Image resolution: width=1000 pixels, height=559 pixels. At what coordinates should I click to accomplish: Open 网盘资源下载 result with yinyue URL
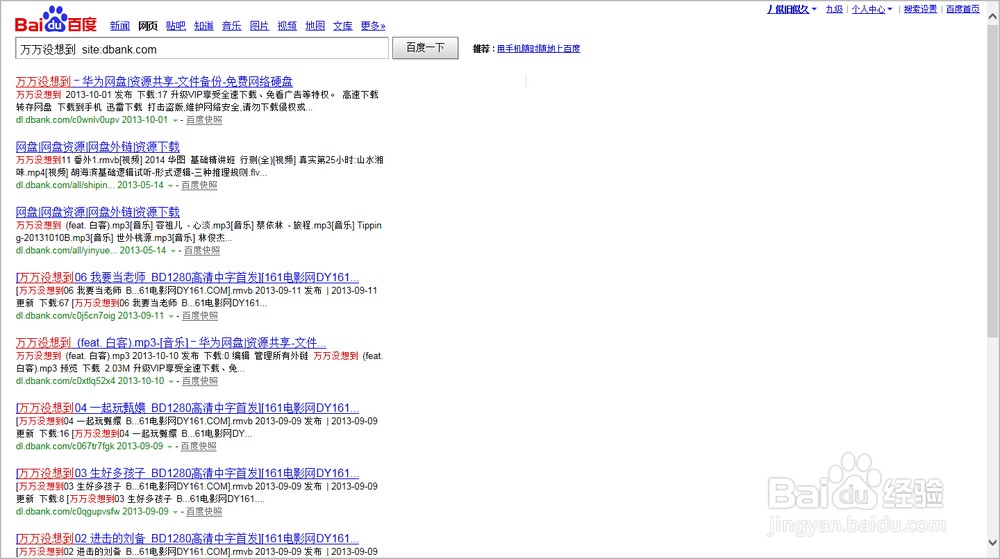(x=98, y=212)
